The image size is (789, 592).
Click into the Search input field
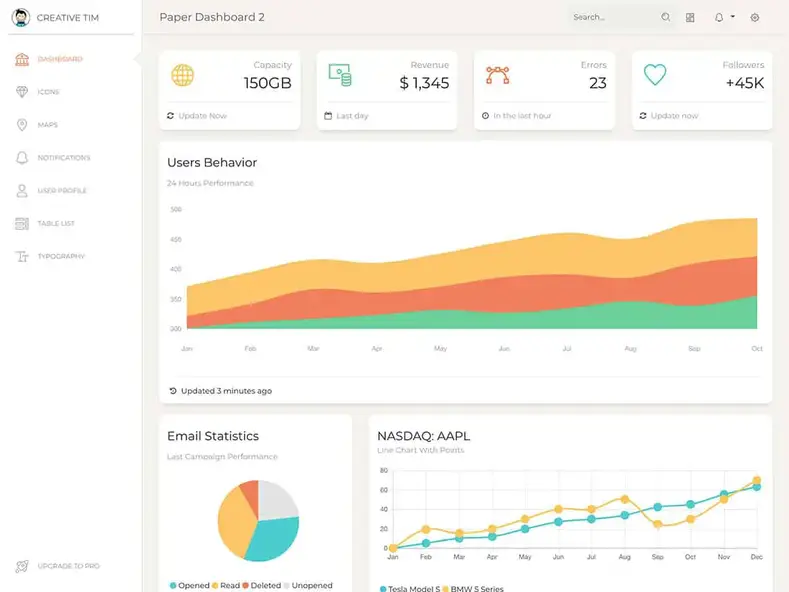point(612,17)
